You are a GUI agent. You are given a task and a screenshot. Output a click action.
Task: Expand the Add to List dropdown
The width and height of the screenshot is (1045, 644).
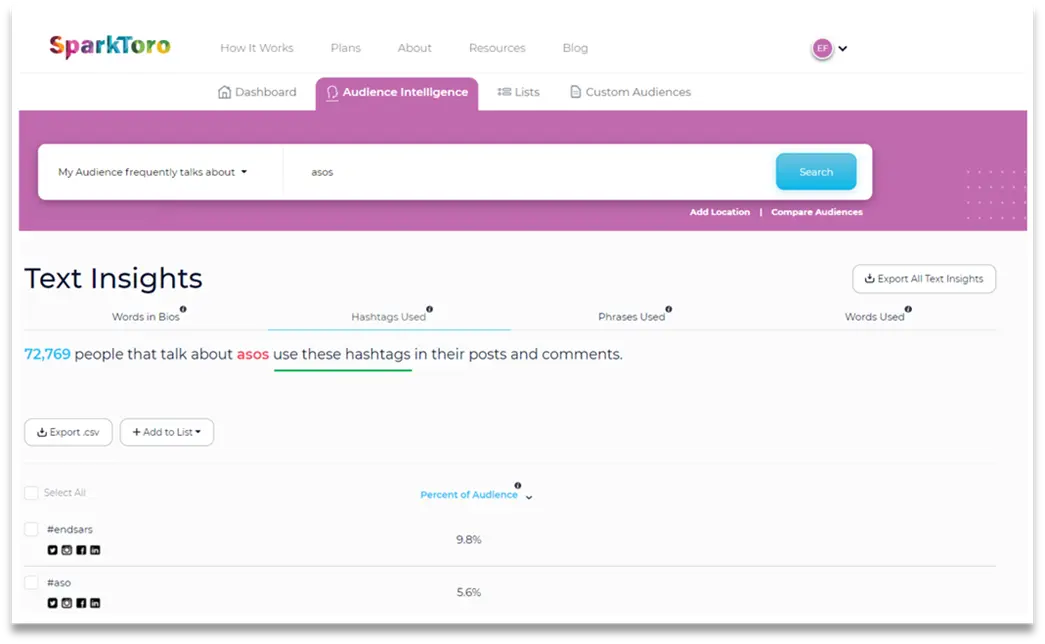coord(166,432)
